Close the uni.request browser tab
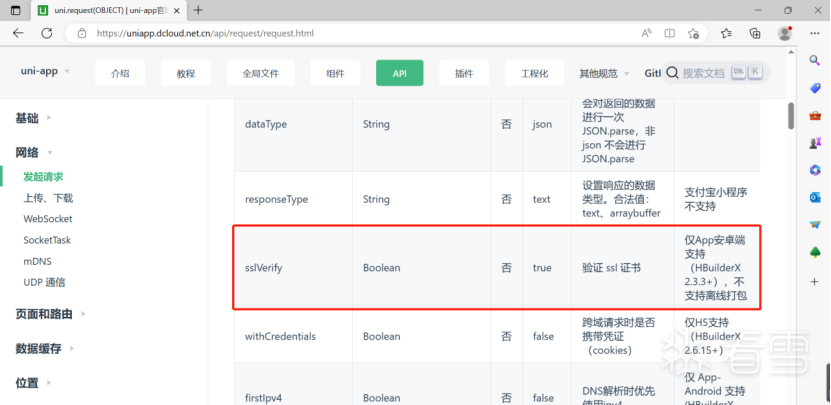The height and width of the screenshot is (405, 831). 176,10
